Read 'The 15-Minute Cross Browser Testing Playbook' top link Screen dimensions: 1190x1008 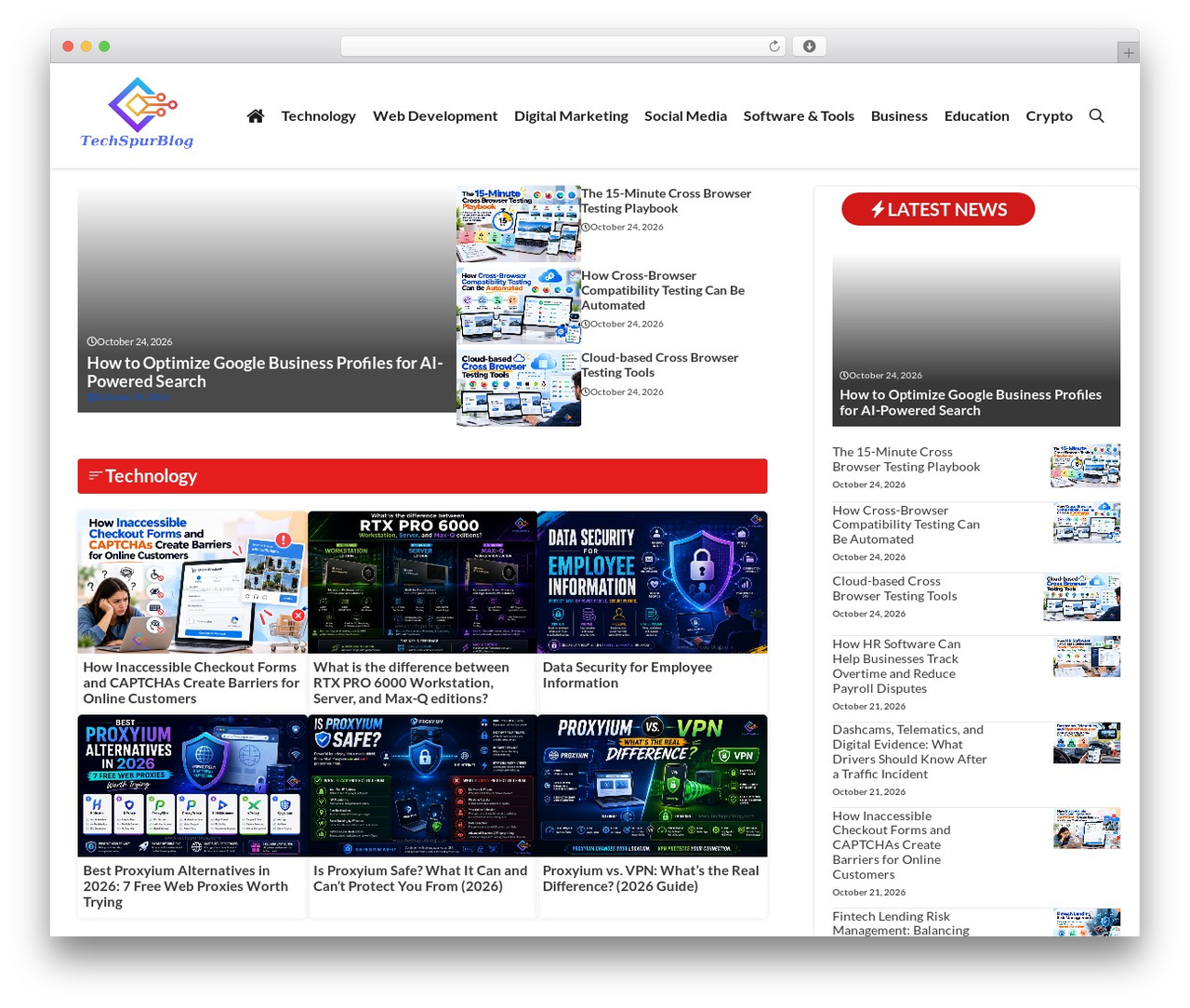666,201
